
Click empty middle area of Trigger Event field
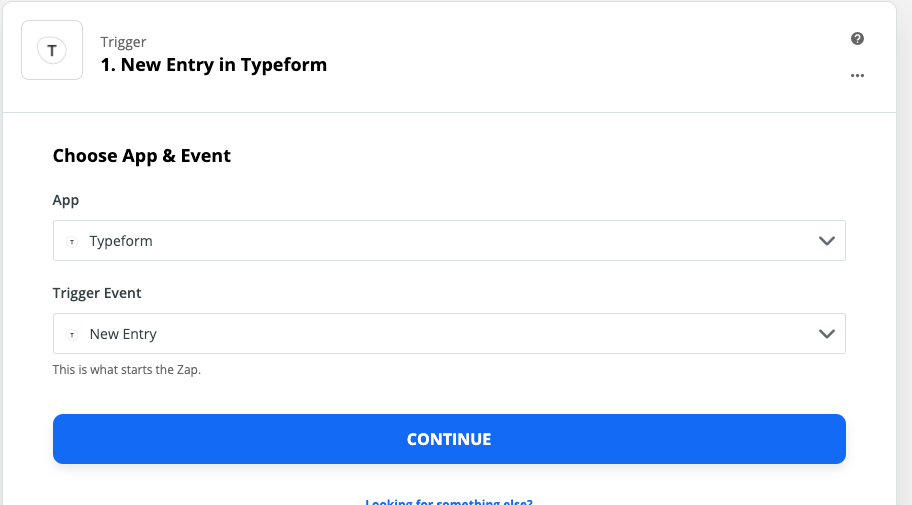tap(480, 334)
